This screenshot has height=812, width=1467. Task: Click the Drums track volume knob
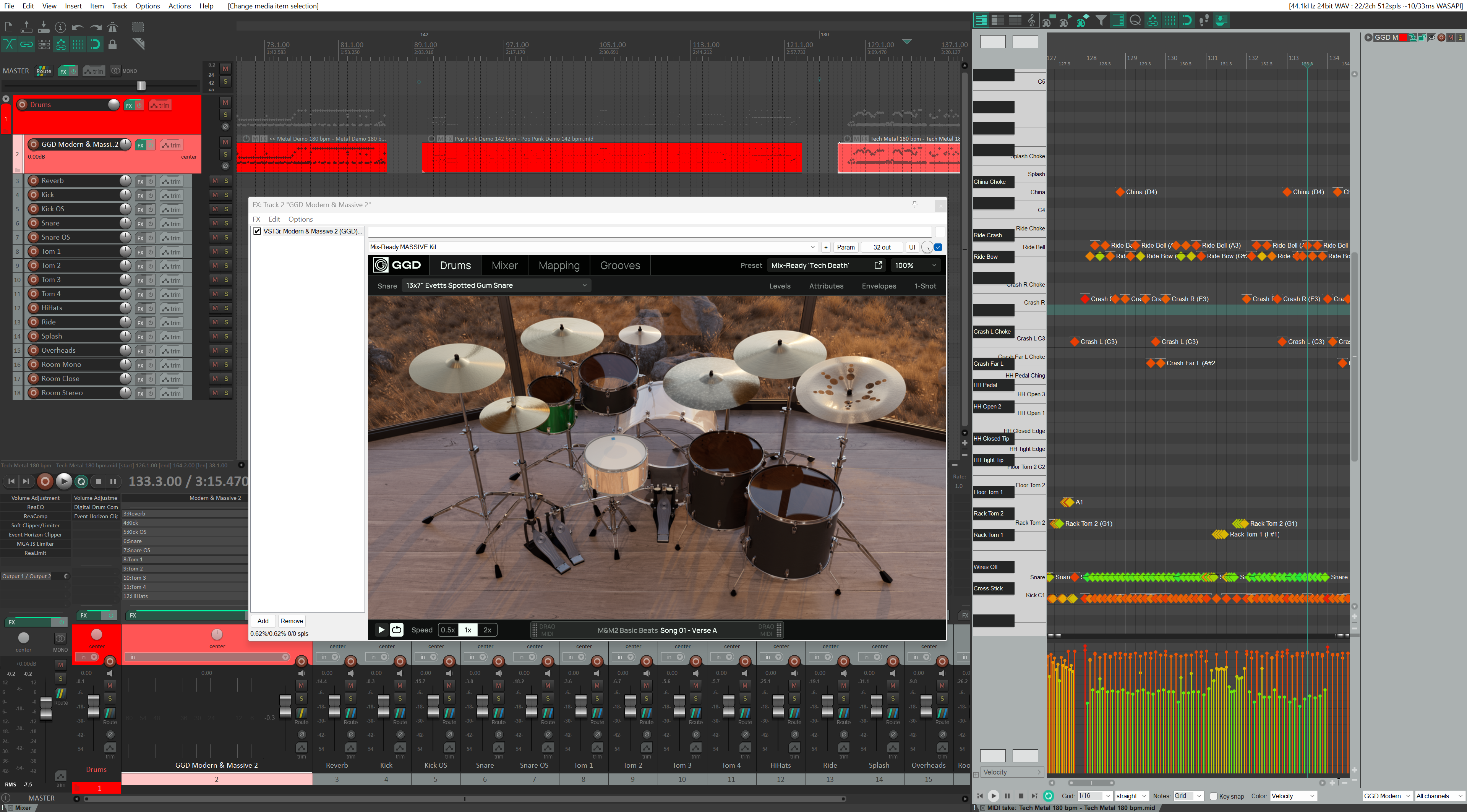tap(113, 105)
